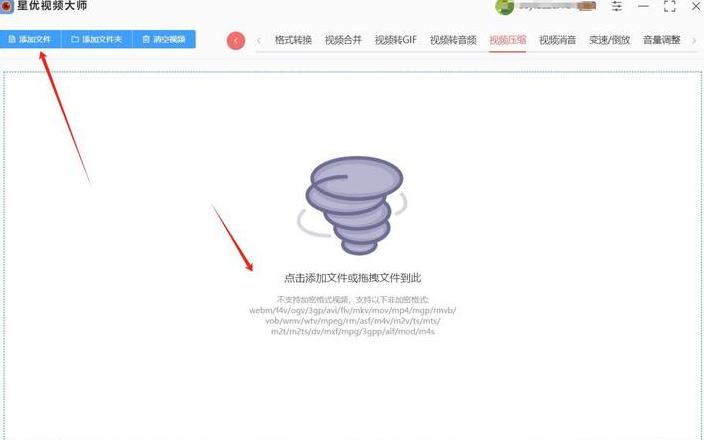Minimize the window
The width and height of the screenshot is (704, 440).
click(x=643, y=6)
